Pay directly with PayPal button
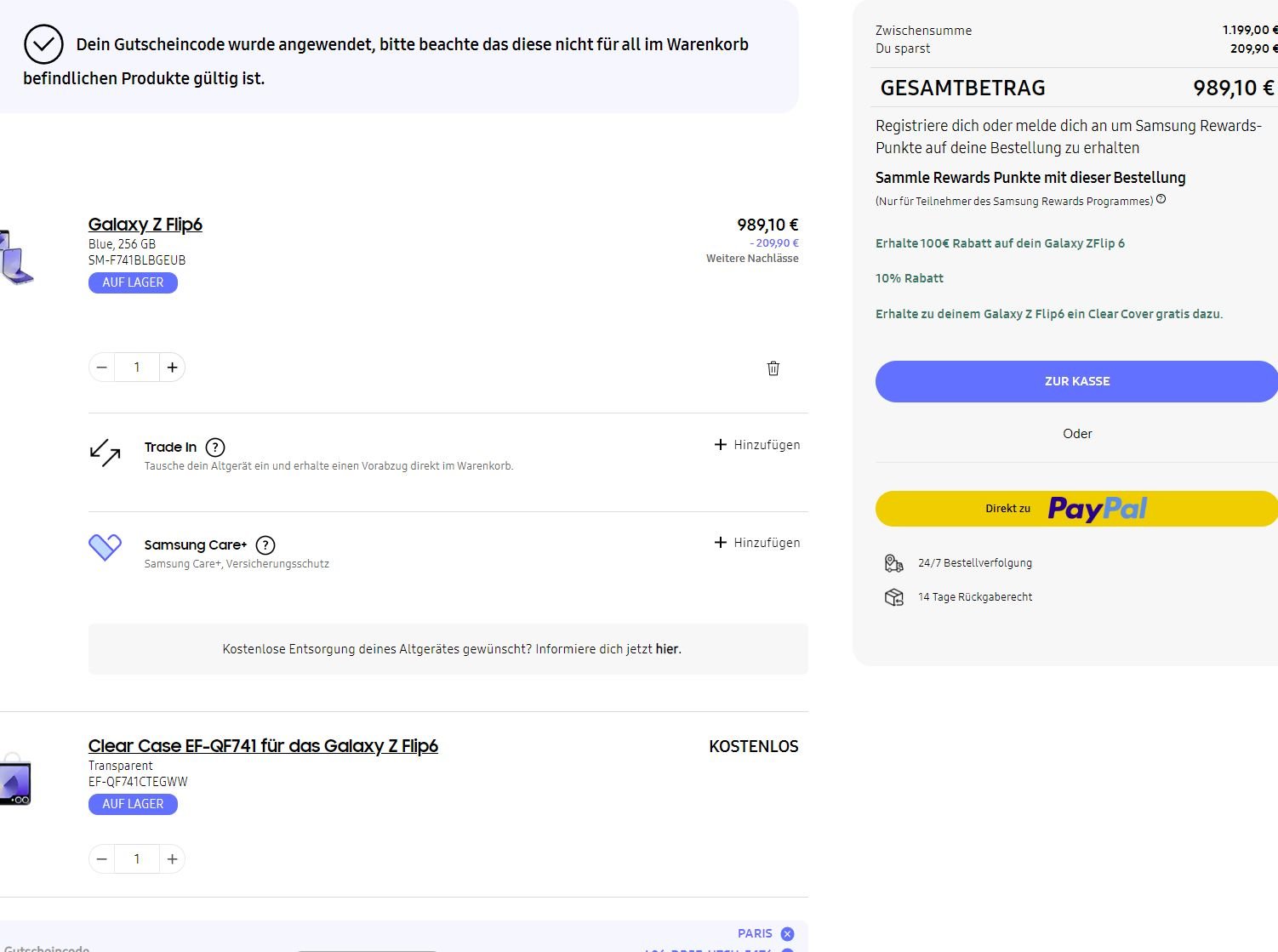Screen dimensions: 1278x952 pos(1076,509)
